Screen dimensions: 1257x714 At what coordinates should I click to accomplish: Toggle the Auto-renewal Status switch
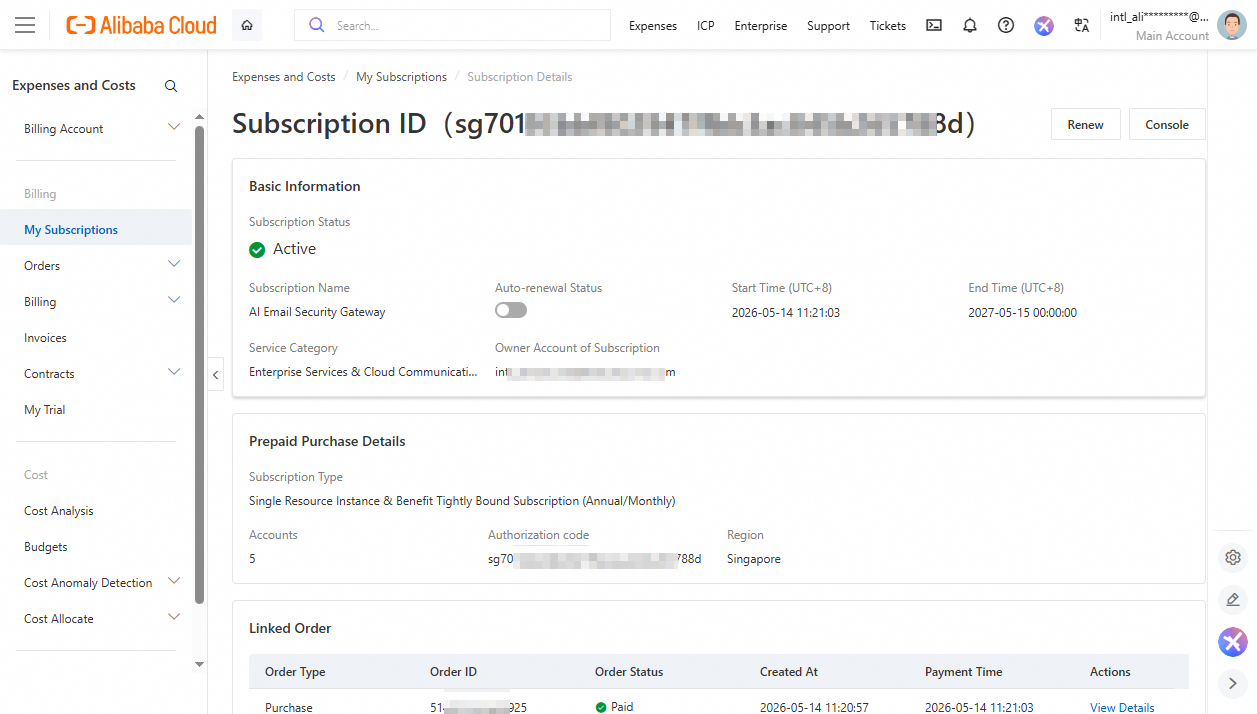click(511, 311)
